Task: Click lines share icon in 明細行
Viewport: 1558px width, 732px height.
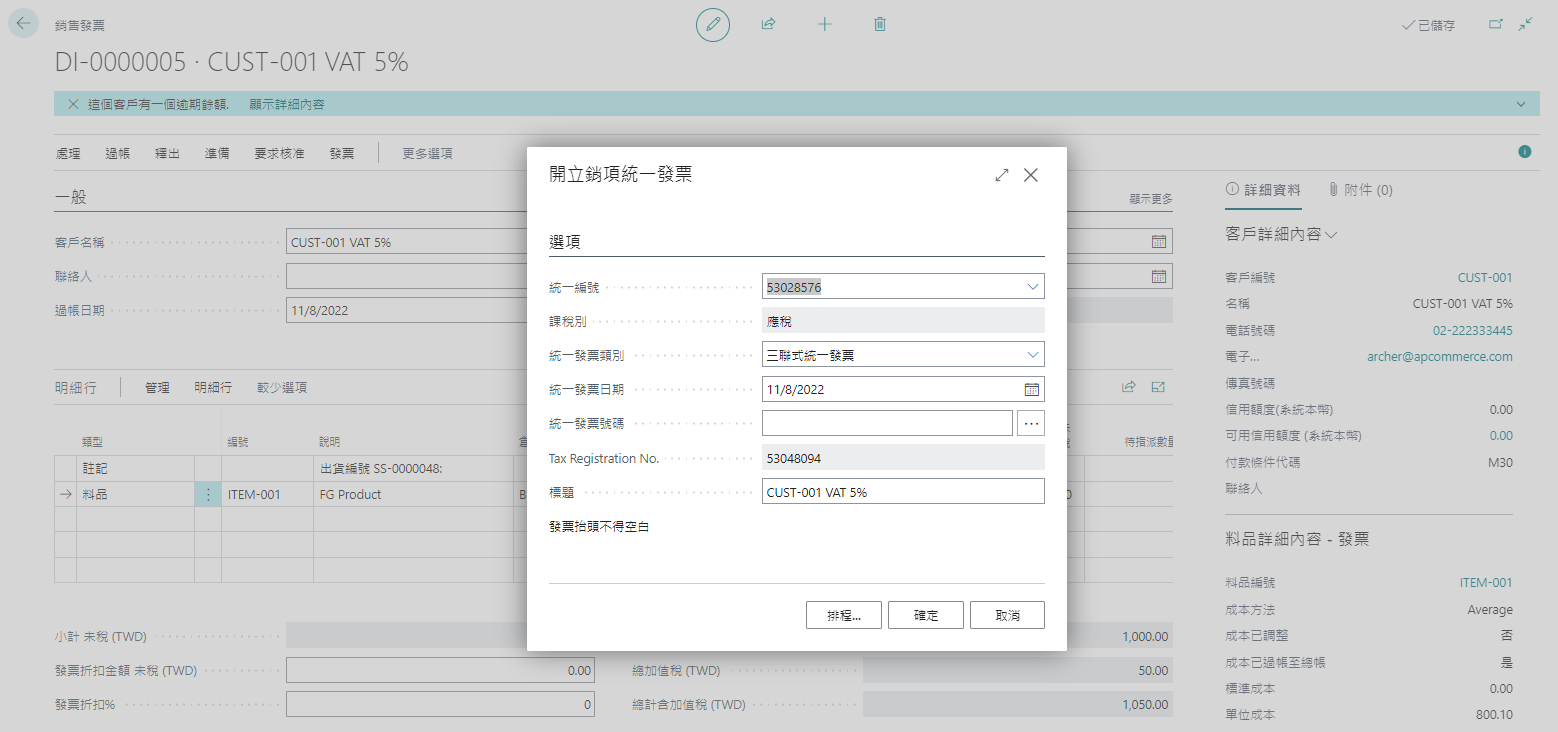Action: (x=1129, y=387)
